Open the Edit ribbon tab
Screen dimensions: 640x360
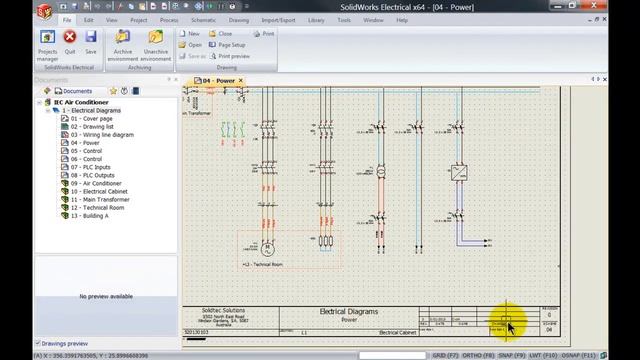pyautogui.click(x=89, y=20)
